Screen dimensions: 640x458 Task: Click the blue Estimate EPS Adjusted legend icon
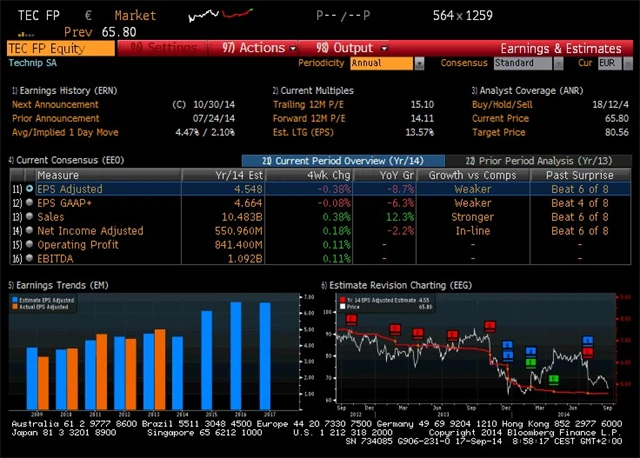tap(16, 300)
